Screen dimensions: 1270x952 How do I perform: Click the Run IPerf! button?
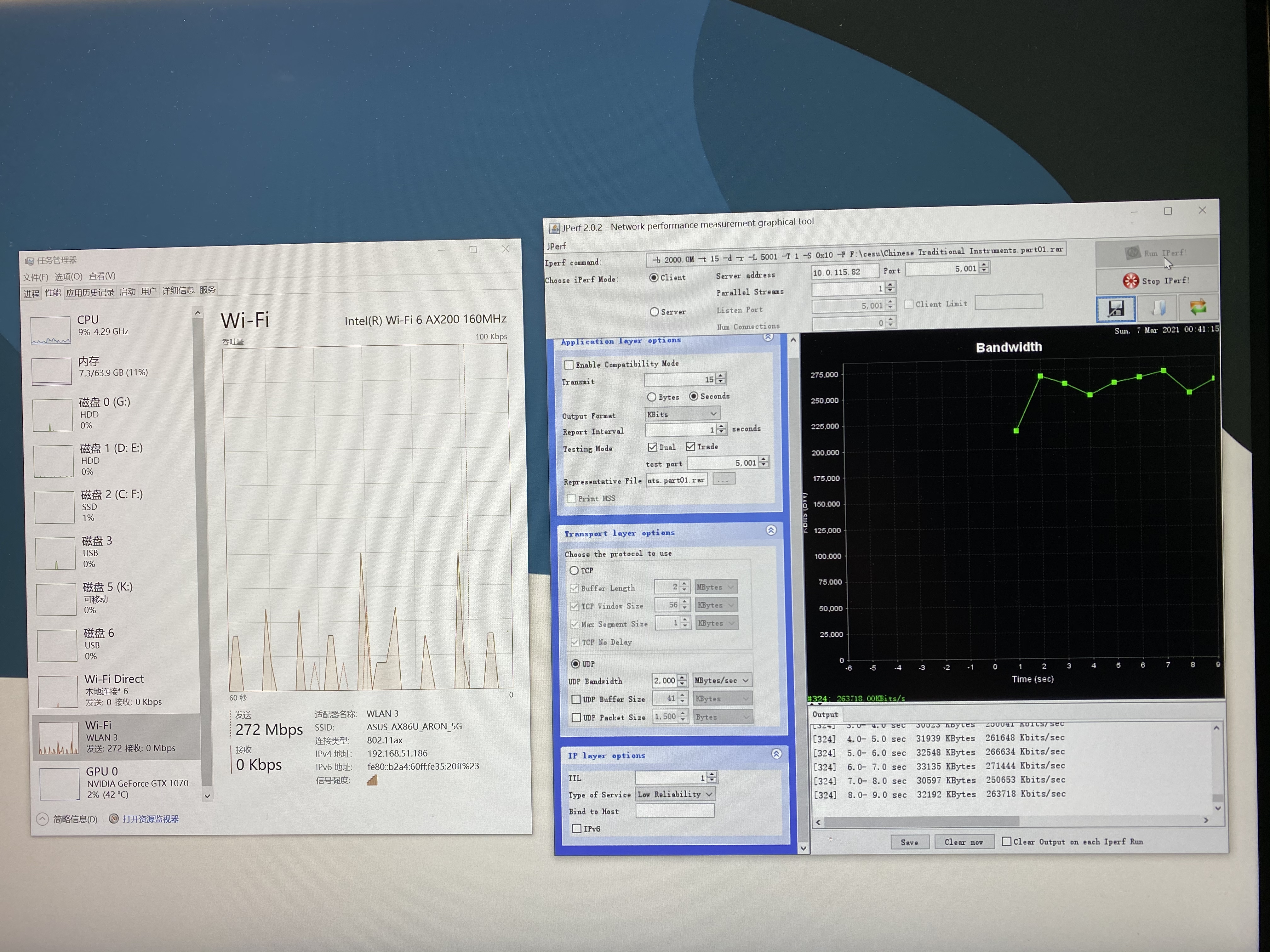[x=1157, y=253]
